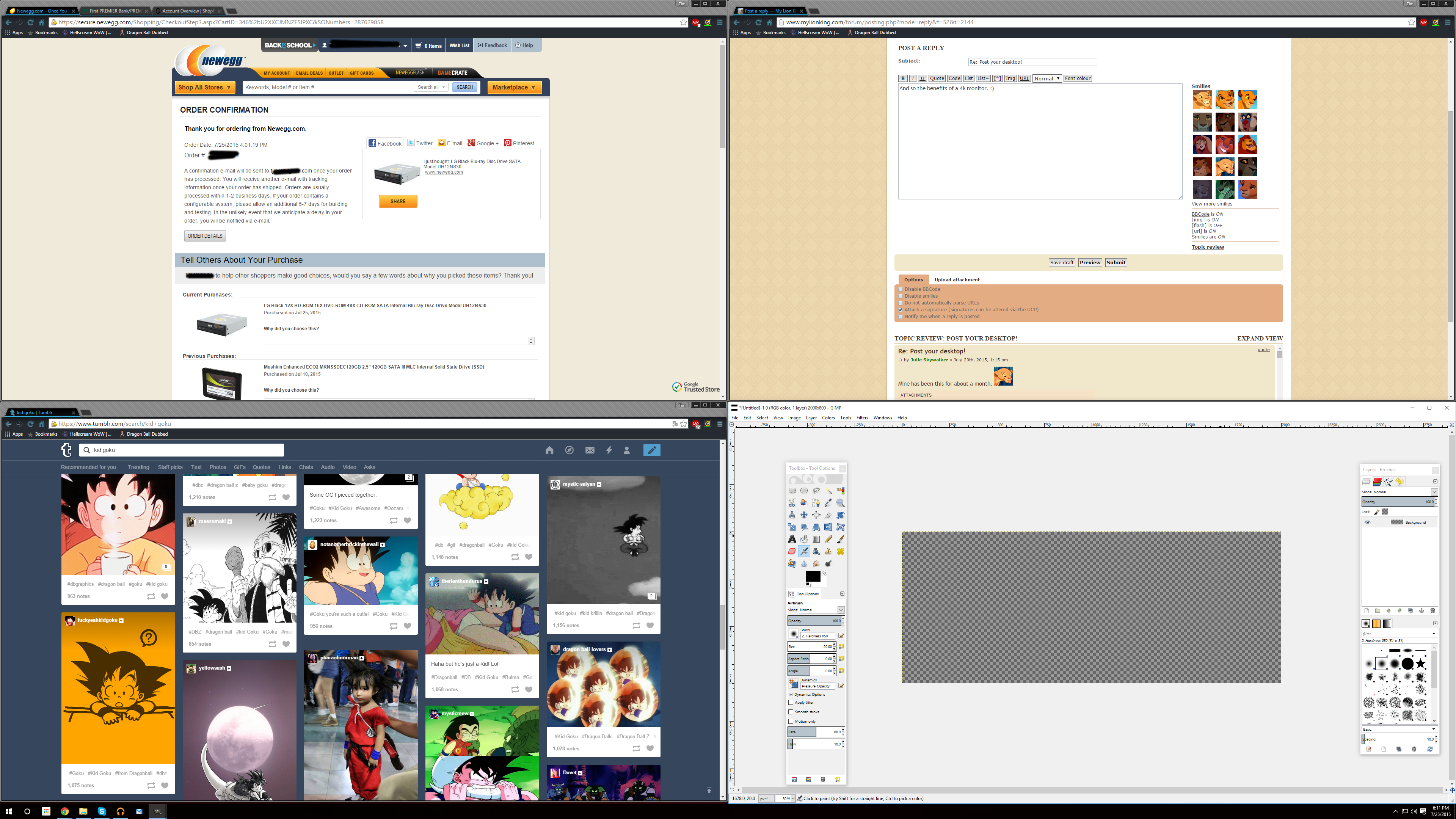Click the ORDER DETAILS button
The width and height of the screenshot is (1456, 819).
pos(205,236)
